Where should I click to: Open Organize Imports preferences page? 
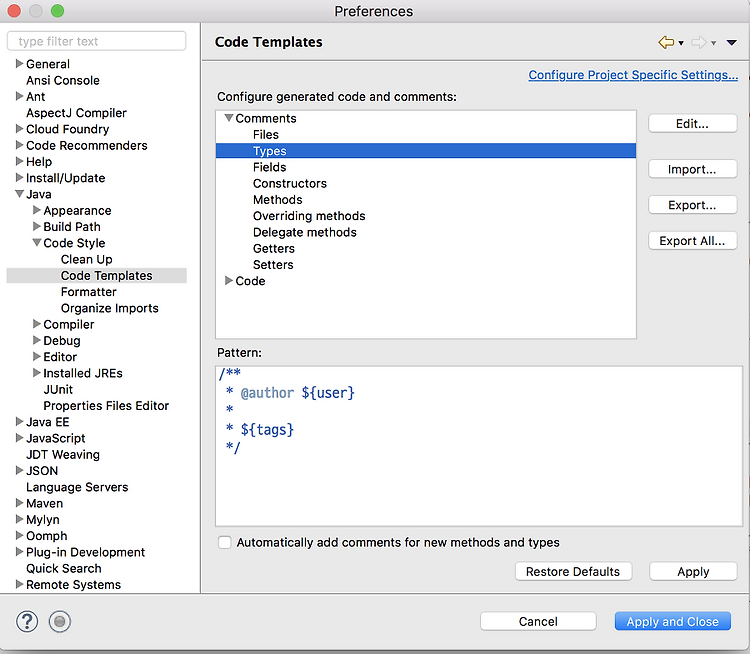point(110,308)
